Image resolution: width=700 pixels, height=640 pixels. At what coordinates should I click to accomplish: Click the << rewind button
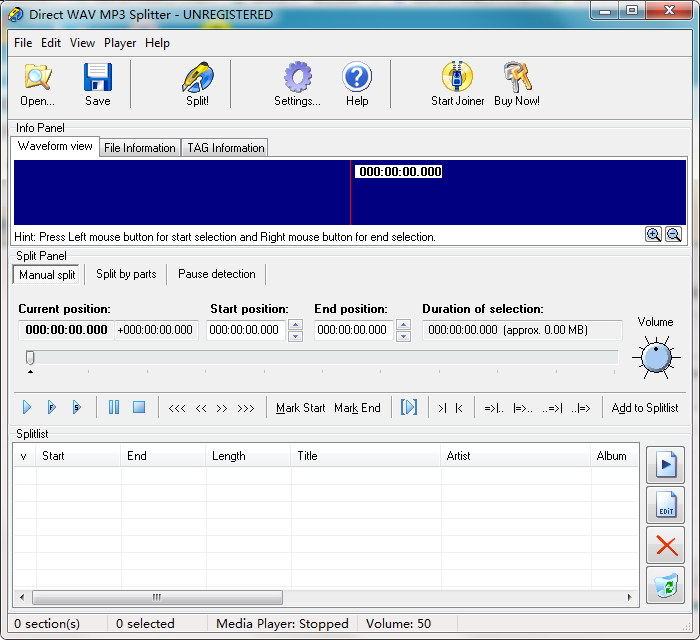201,408
